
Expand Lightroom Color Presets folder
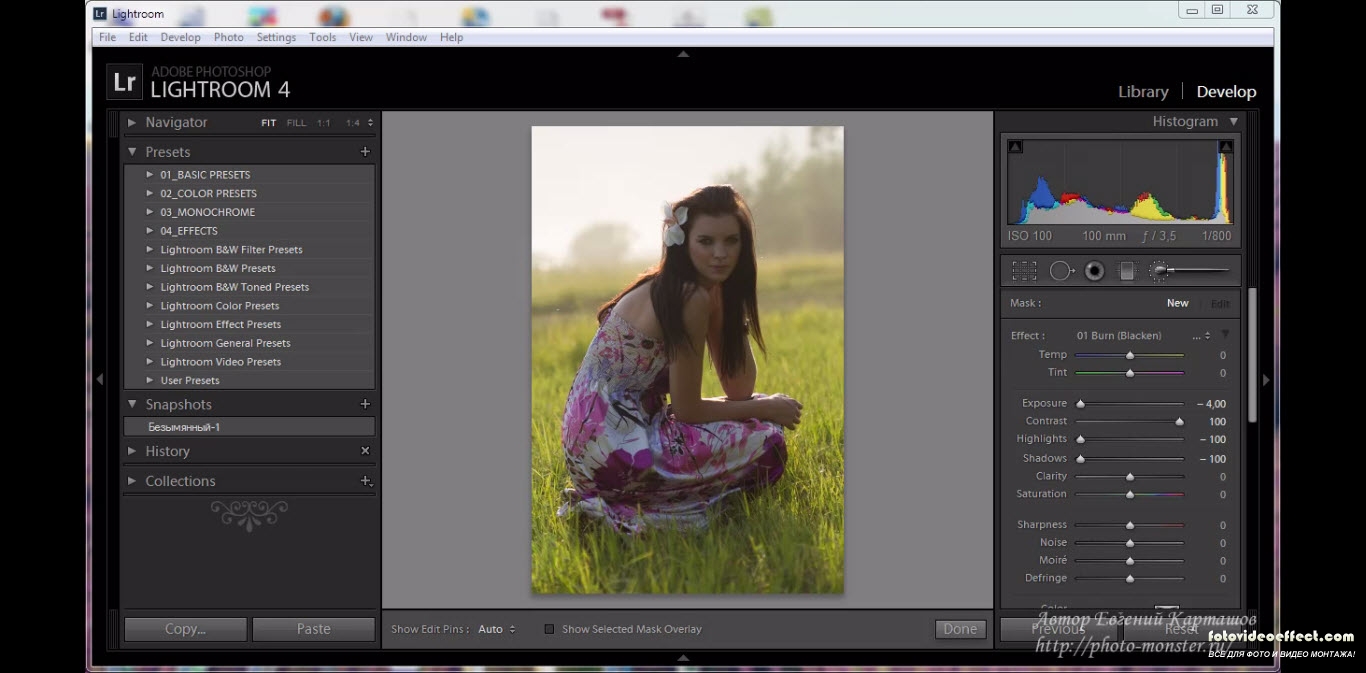click(x=150, y=305)
